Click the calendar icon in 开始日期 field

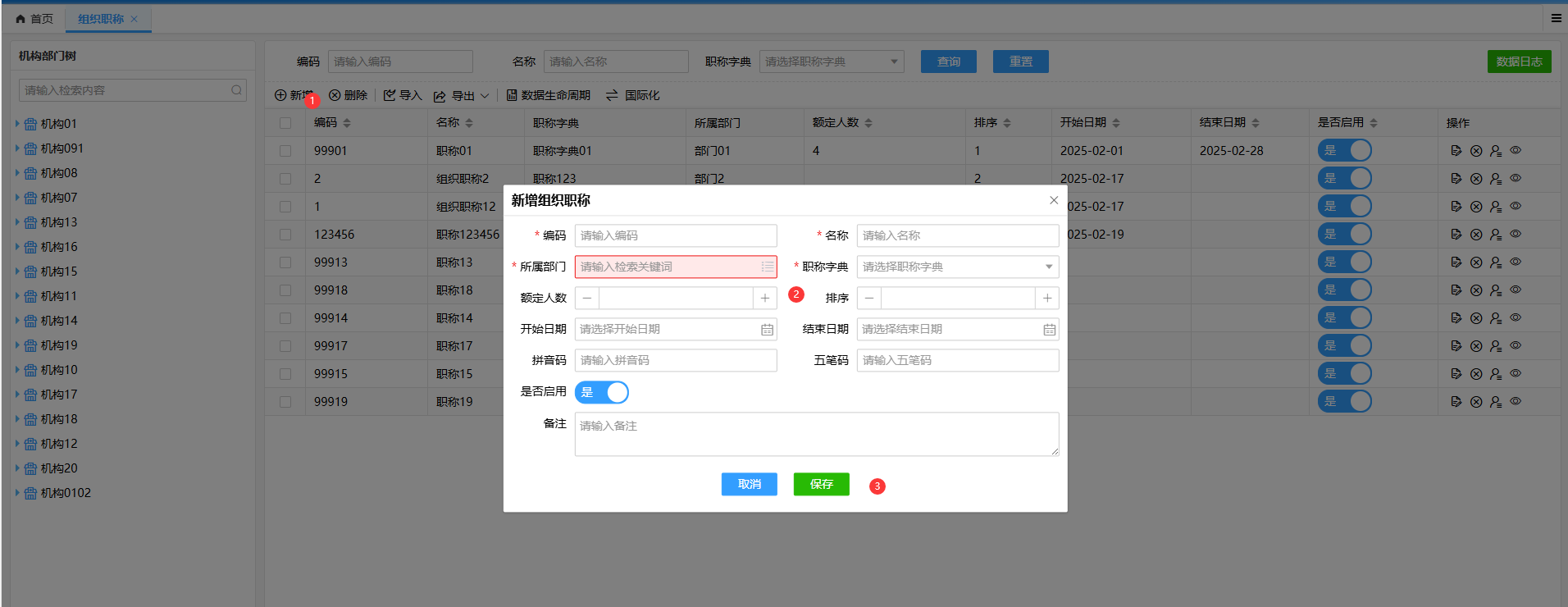767,330
